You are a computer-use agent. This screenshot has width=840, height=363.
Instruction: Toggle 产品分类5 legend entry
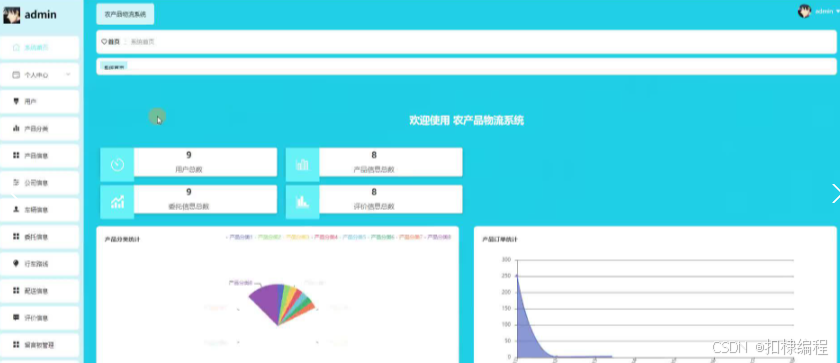click(353, 237)
